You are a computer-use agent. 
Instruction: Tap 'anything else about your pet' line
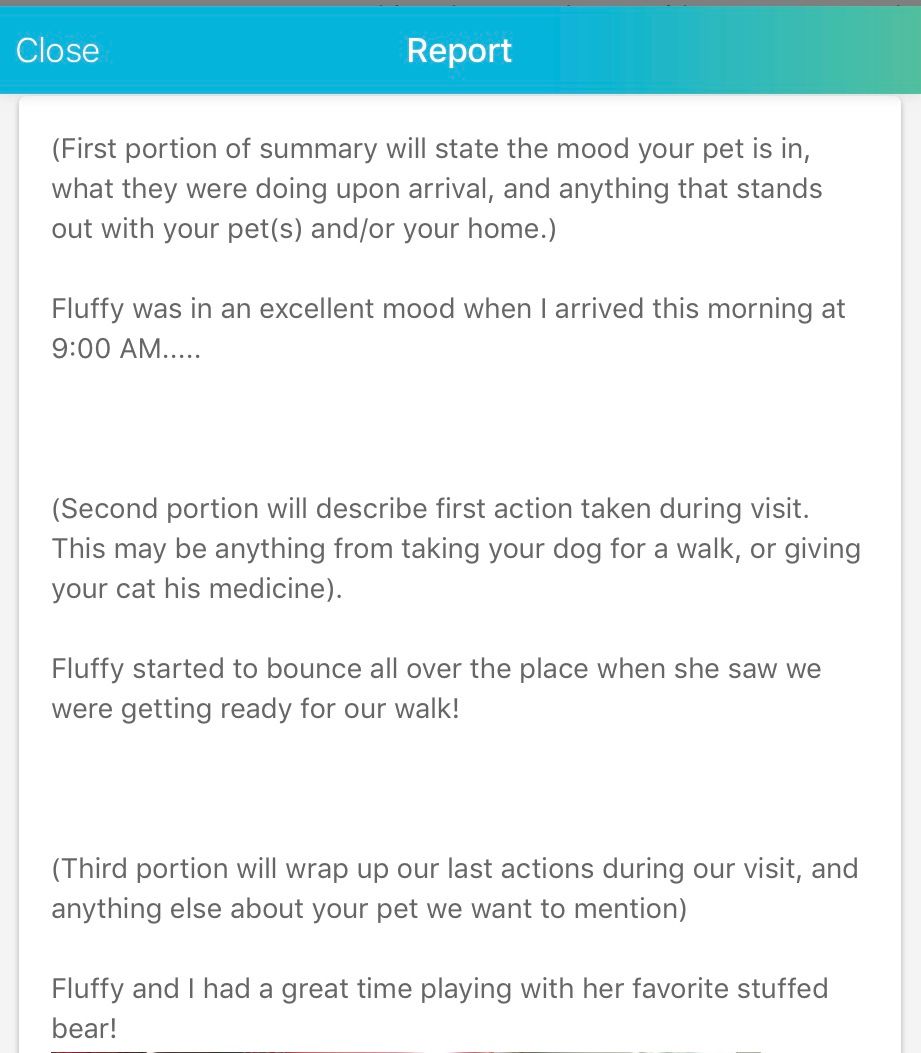coord(369,909)
